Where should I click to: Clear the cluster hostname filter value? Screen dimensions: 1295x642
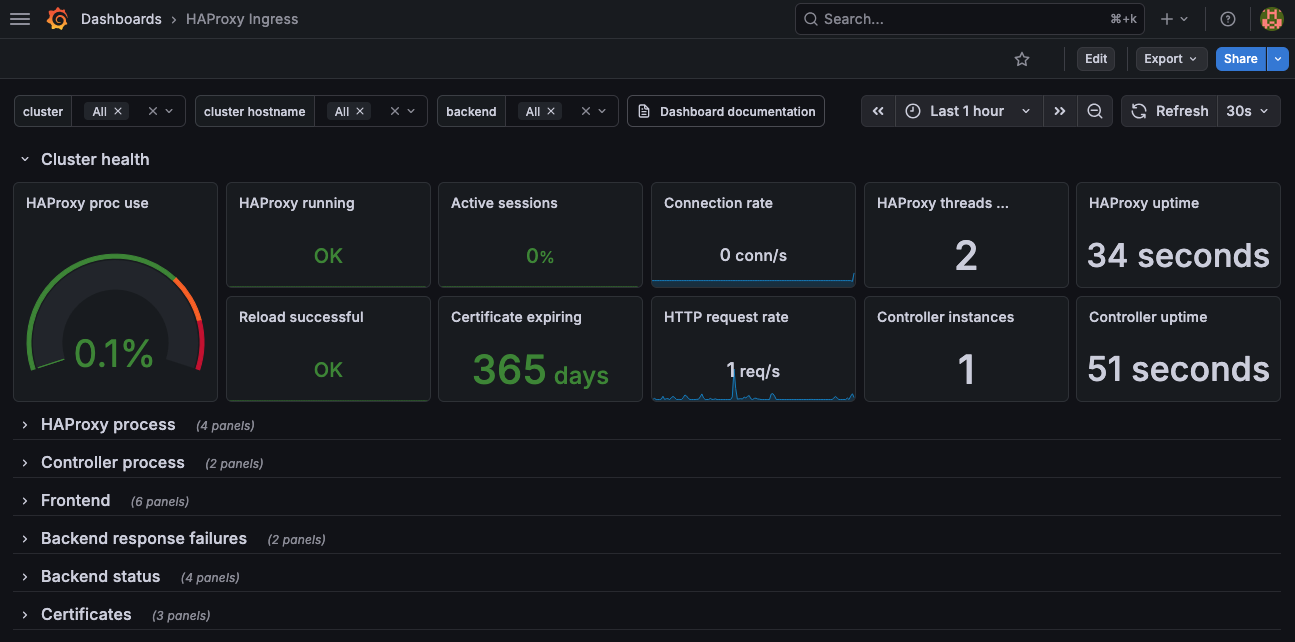(x=395, y=111)
